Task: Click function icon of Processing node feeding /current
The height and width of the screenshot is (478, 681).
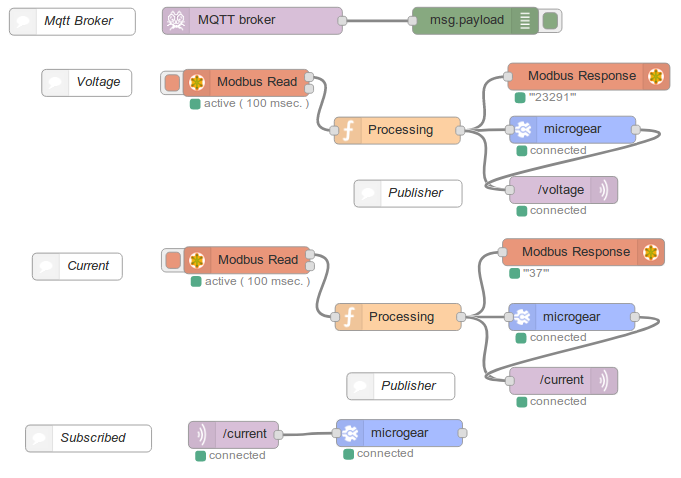Action: point(349,317)
